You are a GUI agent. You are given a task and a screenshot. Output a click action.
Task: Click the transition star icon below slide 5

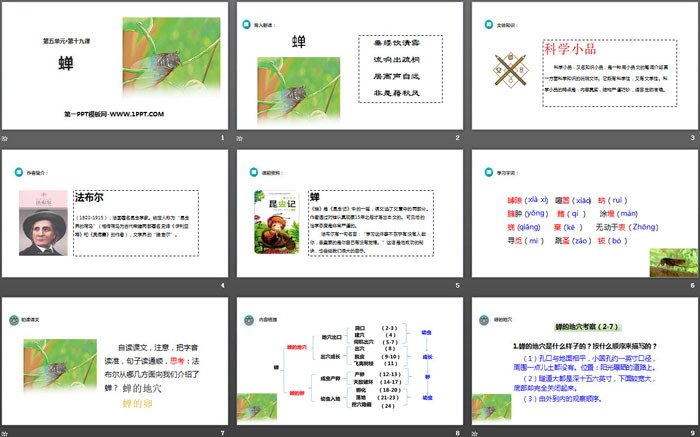240,286
